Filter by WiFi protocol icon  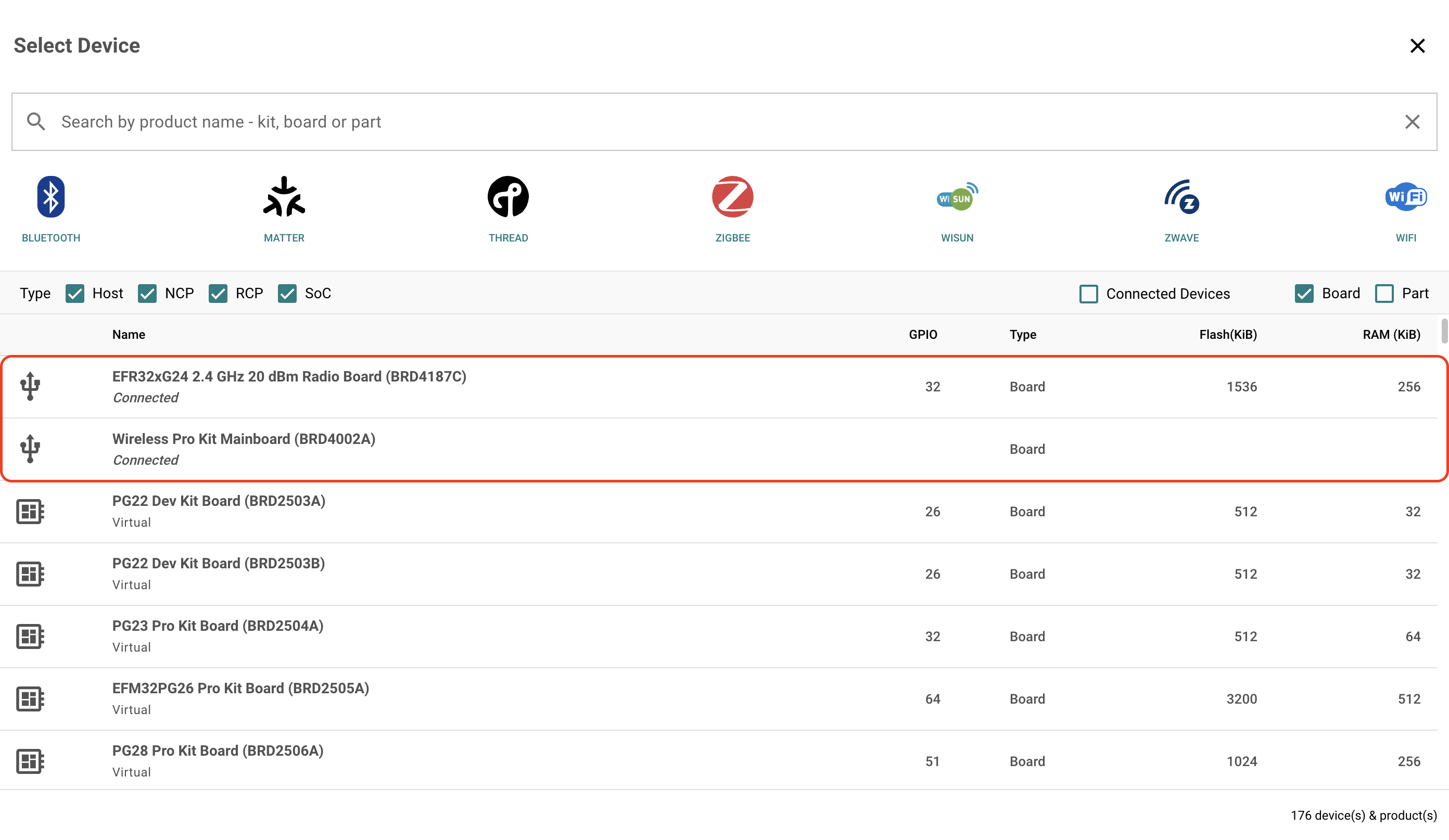point(1405,197)
